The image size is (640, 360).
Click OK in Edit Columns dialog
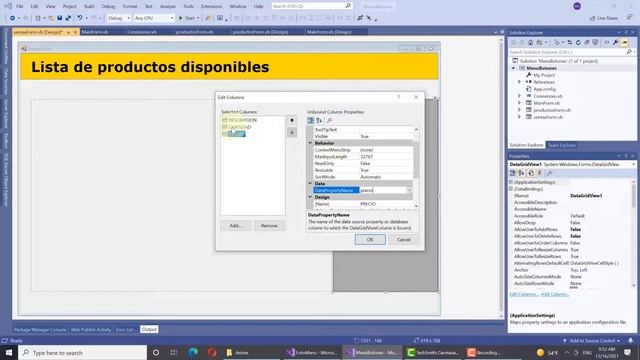(x=370, y=240)
